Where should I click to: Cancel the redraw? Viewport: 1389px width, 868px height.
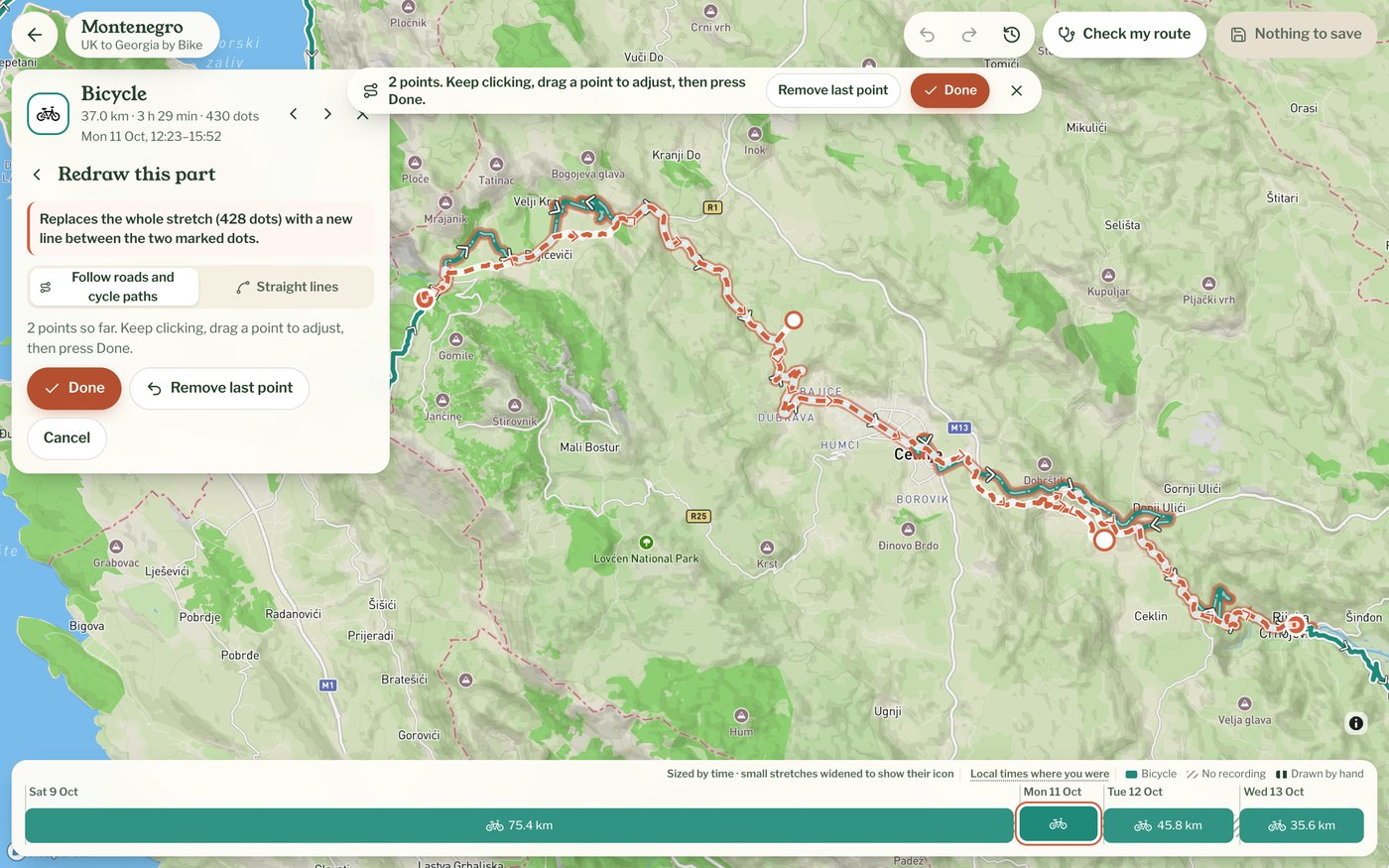coord(66,438)
